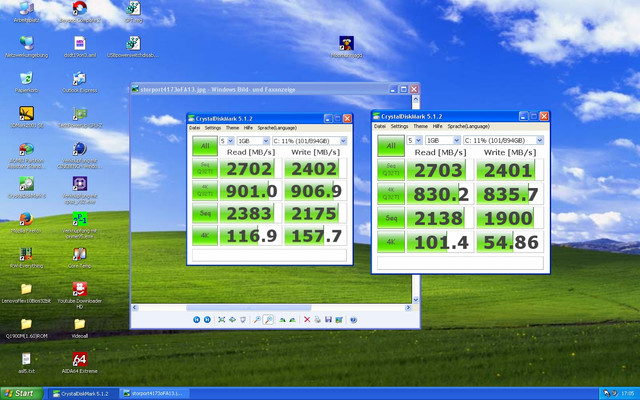Screen dimensions: 640x400
Task: Click the red X delete icon
Action: 307,320
